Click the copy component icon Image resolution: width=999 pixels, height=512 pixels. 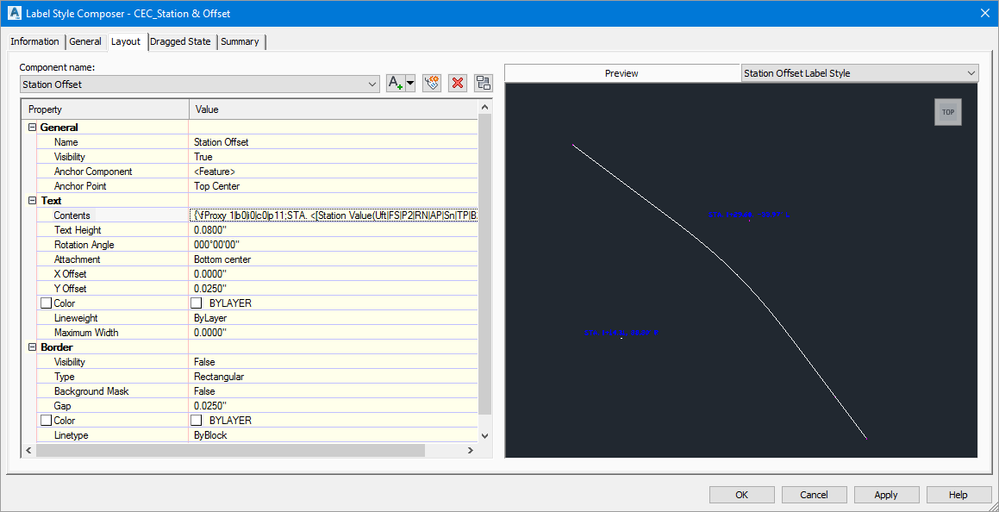[x=432, y=83]
